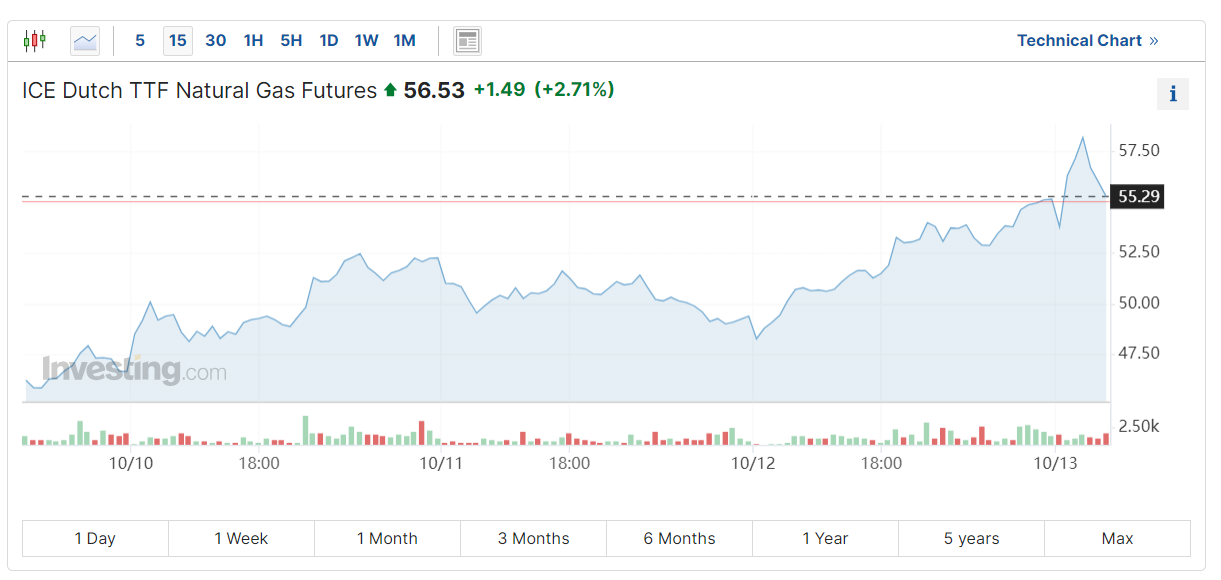Screen dimensions: 1221x580
Task: Switch interval to 1H
Action: [253, 41]
